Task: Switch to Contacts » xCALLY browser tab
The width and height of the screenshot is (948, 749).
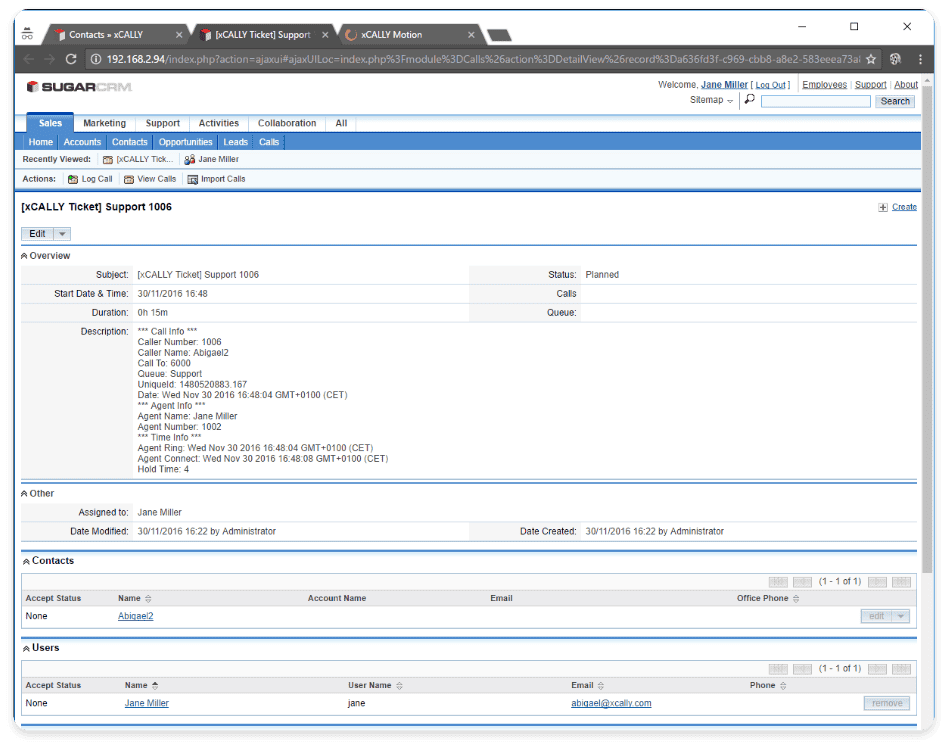Action: click(x=115, y=35)
